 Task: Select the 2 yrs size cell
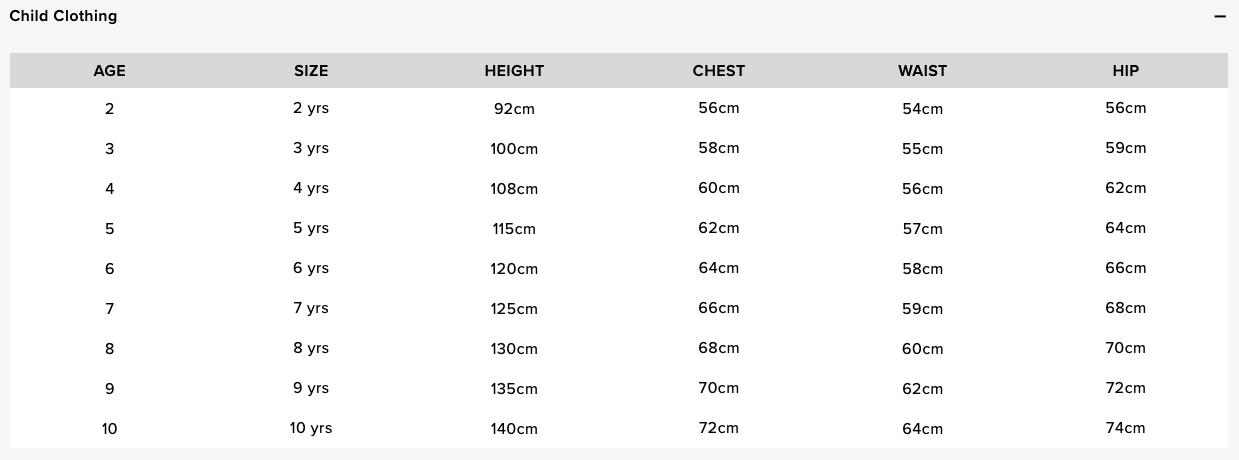pyautogui.click(x=311, y=108)
